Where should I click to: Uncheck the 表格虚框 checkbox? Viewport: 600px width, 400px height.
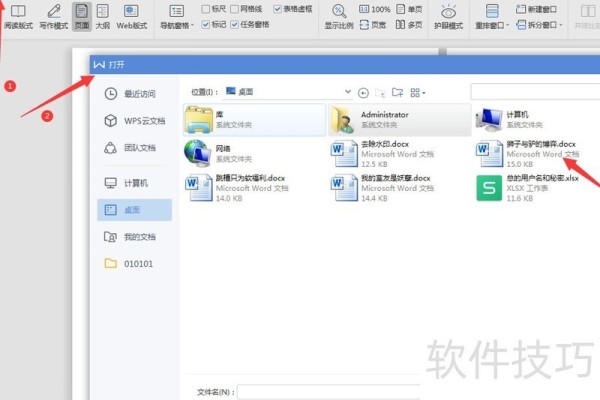277,9
